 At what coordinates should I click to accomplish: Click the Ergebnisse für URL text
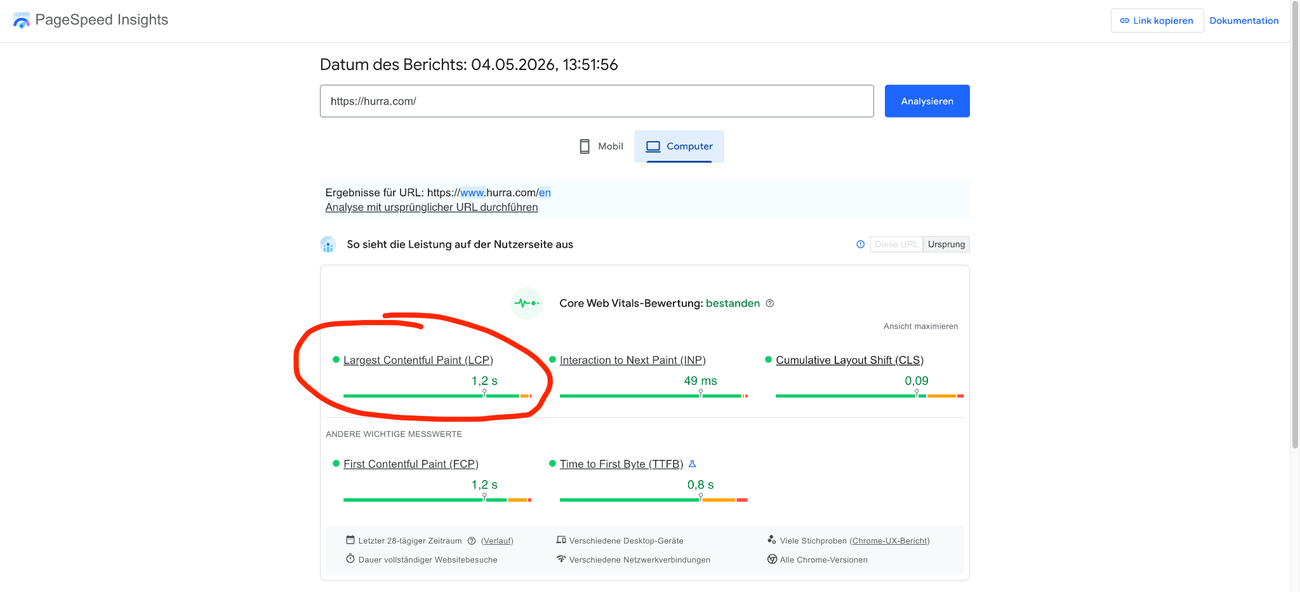pyautogui.click(x=438, y=192)
